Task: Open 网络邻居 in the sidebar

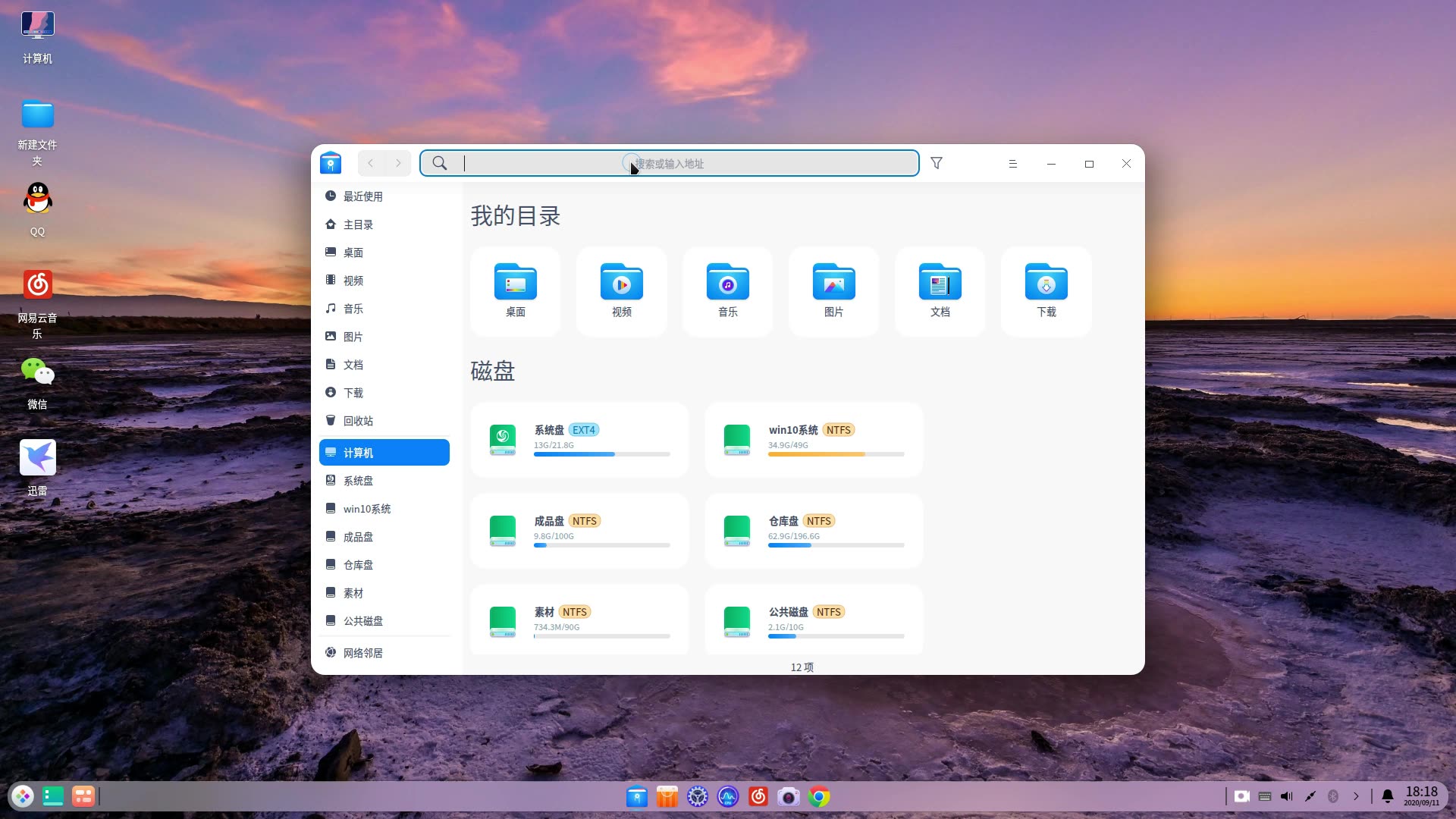Action: (x=362, y=653)
